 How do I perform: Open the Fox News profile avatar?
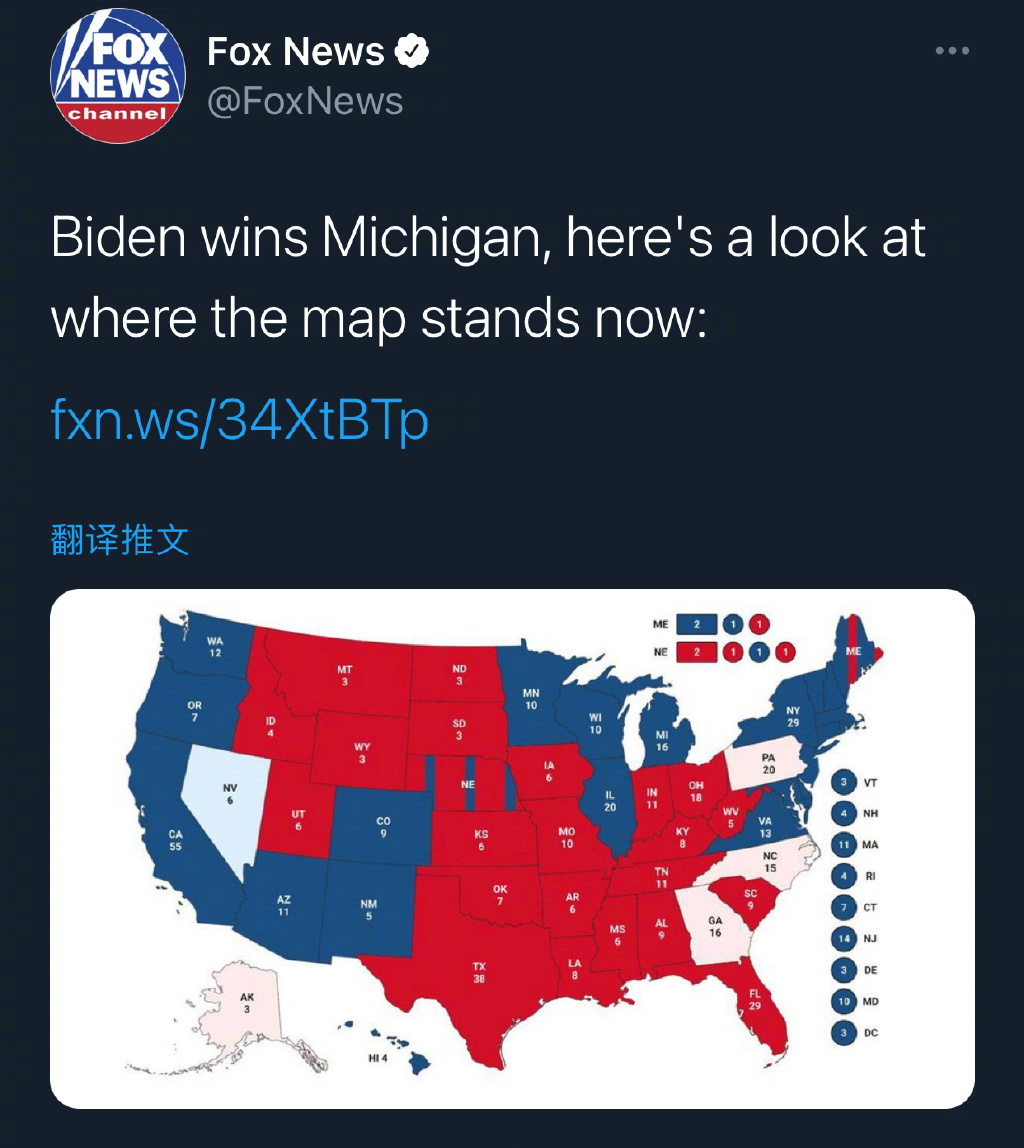118,75
